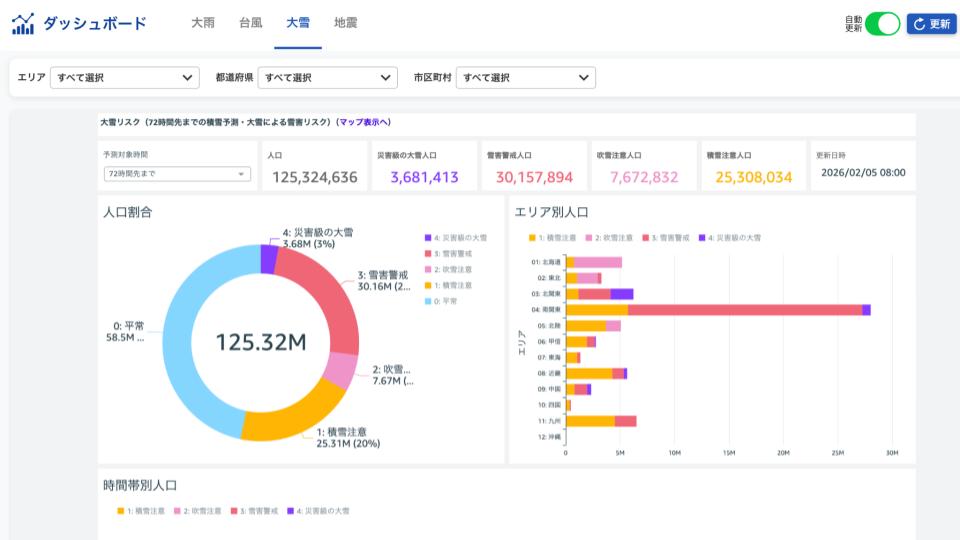Image resolution: width=960 pixels, height=540 pixels.
Task: Click light blue 平常 swatch in donut legend
Action: pos(428,301)
